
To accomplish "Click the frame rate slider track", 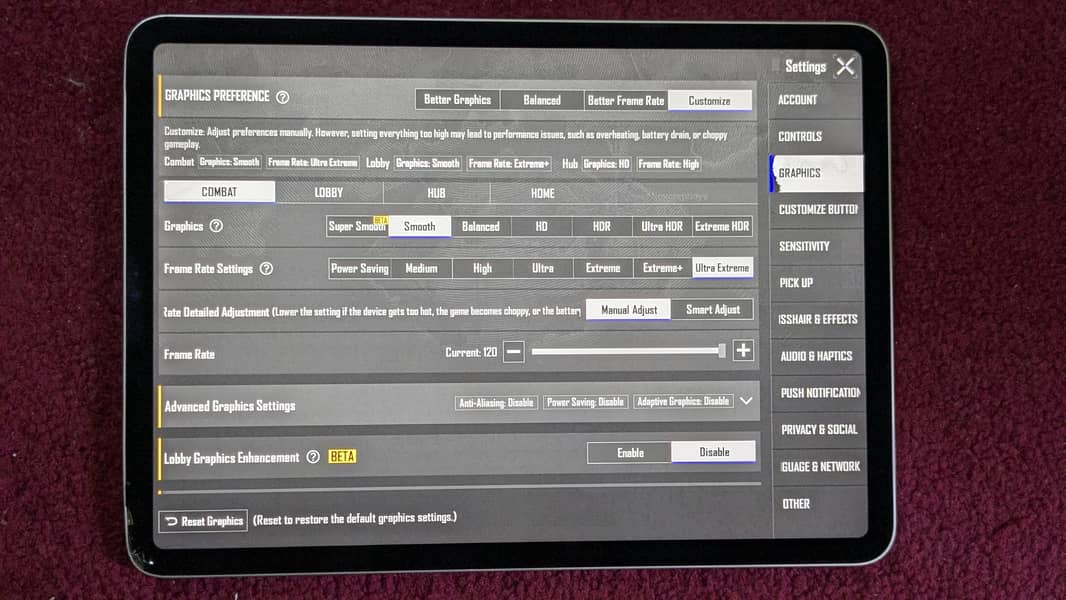I will click(629, 351).
